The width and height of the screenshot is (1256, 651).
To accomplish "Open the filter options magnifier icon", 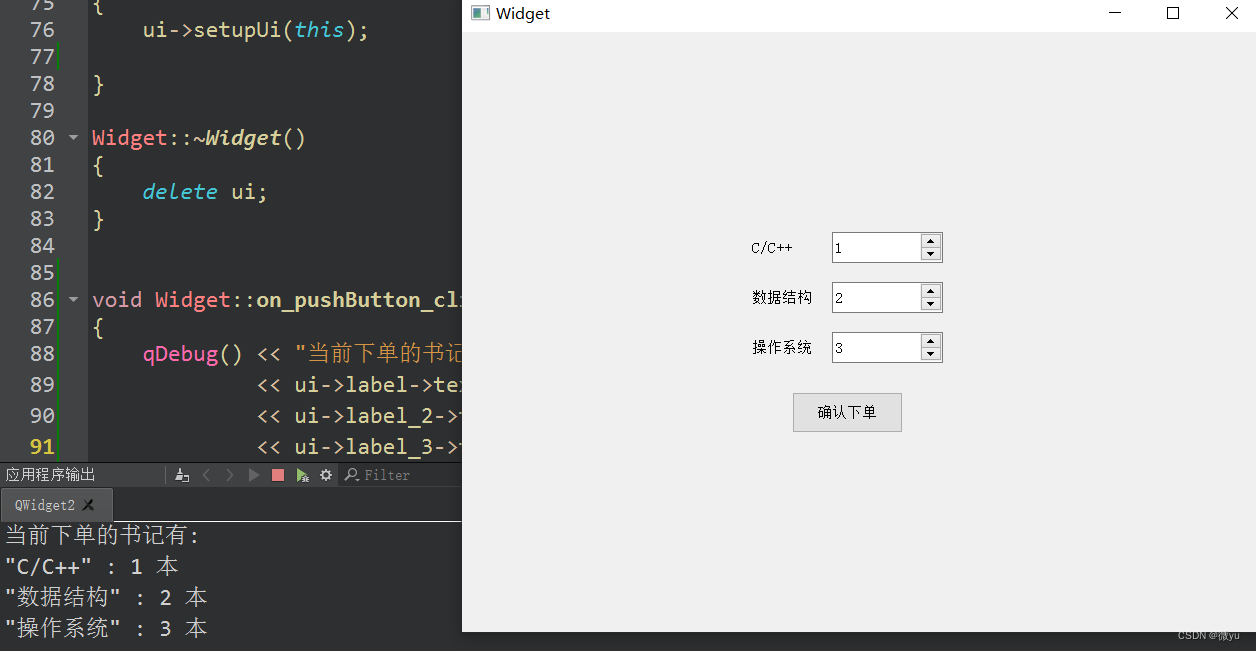I will (352, 475).
